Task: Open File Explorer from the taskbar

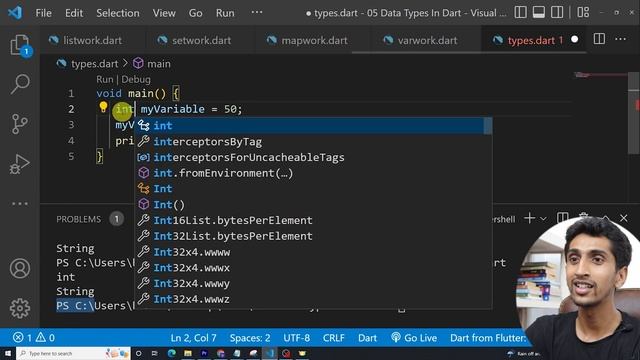Action: (188, 353)
